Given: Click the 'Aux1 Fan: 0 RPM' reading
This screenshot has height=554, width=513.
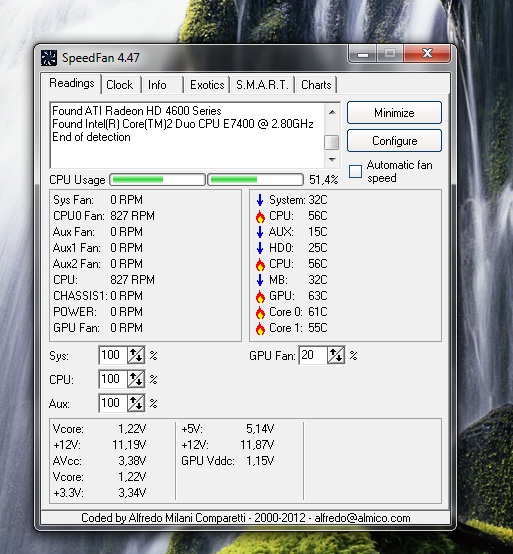Looking at the screenshot, I should point(98,248).
